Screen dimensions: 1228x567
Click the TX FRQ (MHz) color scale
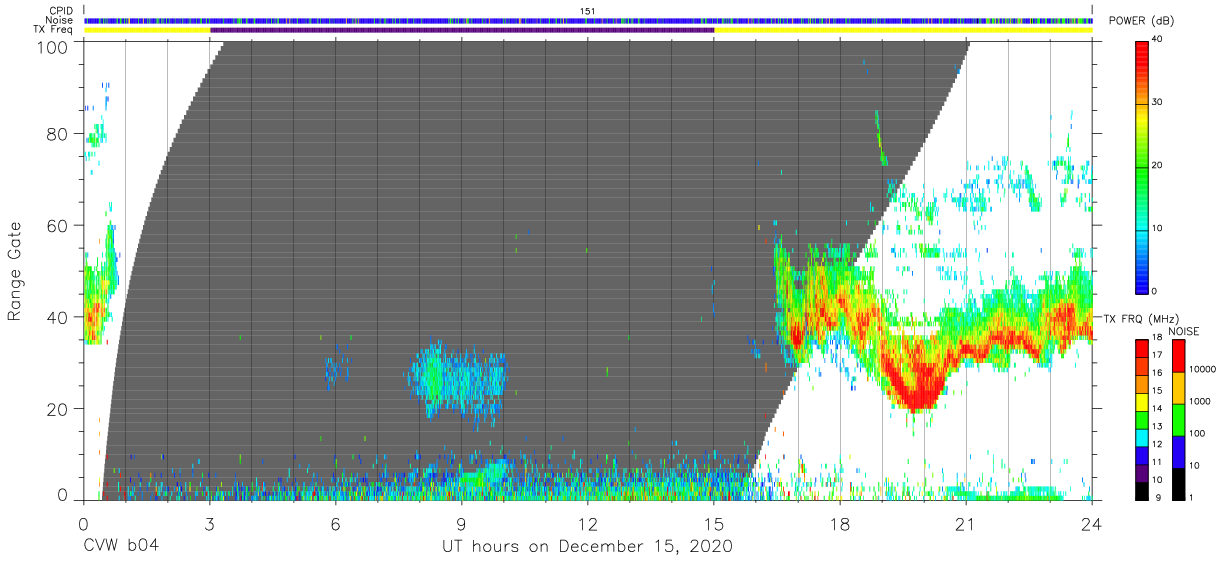[1142, 419]
